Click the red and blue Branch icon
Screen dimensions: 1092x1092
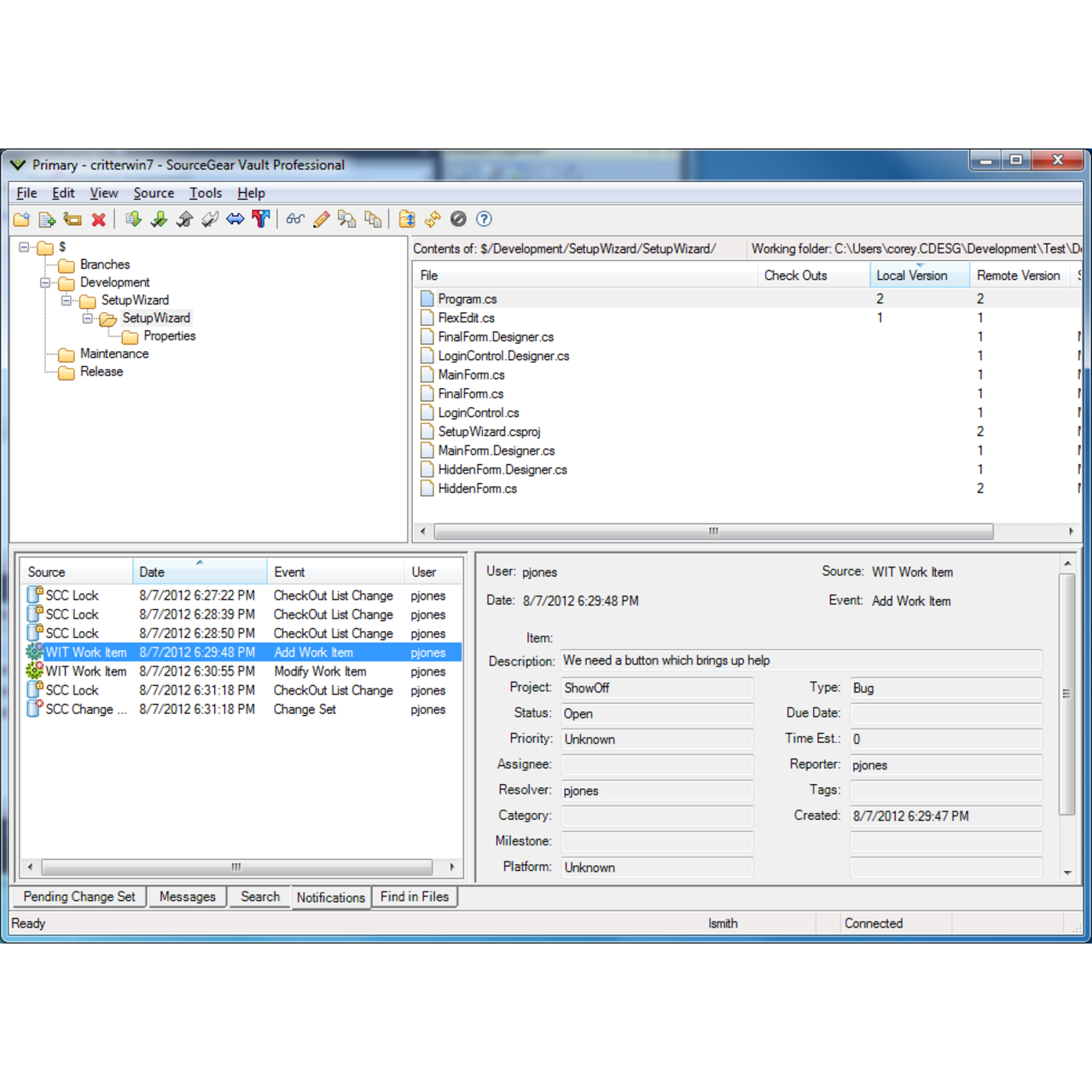tap(261, 219)
